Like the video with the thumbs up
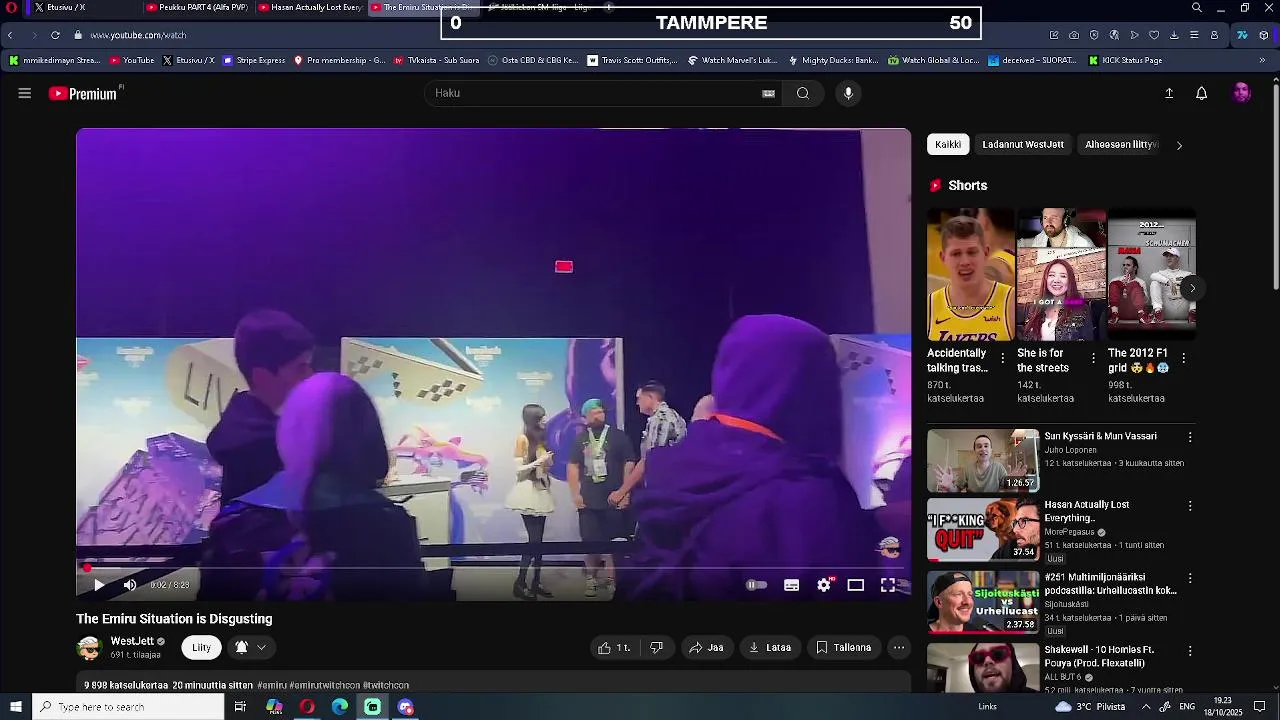 tap(614, 647)
